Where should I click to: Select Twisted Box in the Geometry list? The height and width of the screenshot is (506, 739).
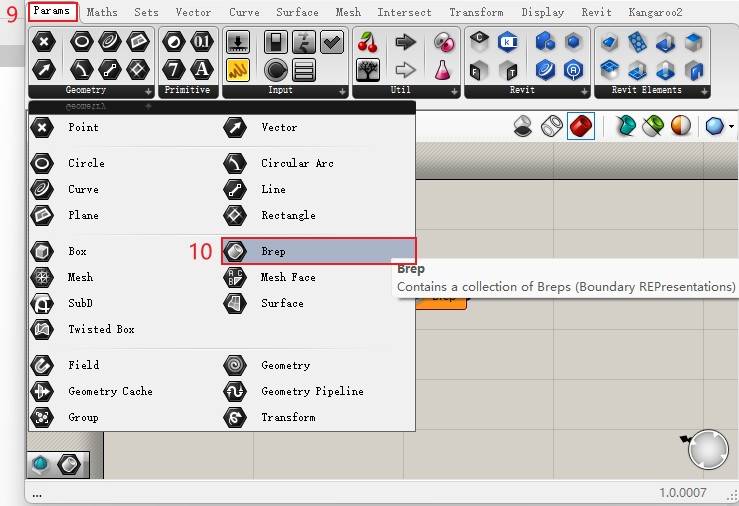tap(125, 329)
